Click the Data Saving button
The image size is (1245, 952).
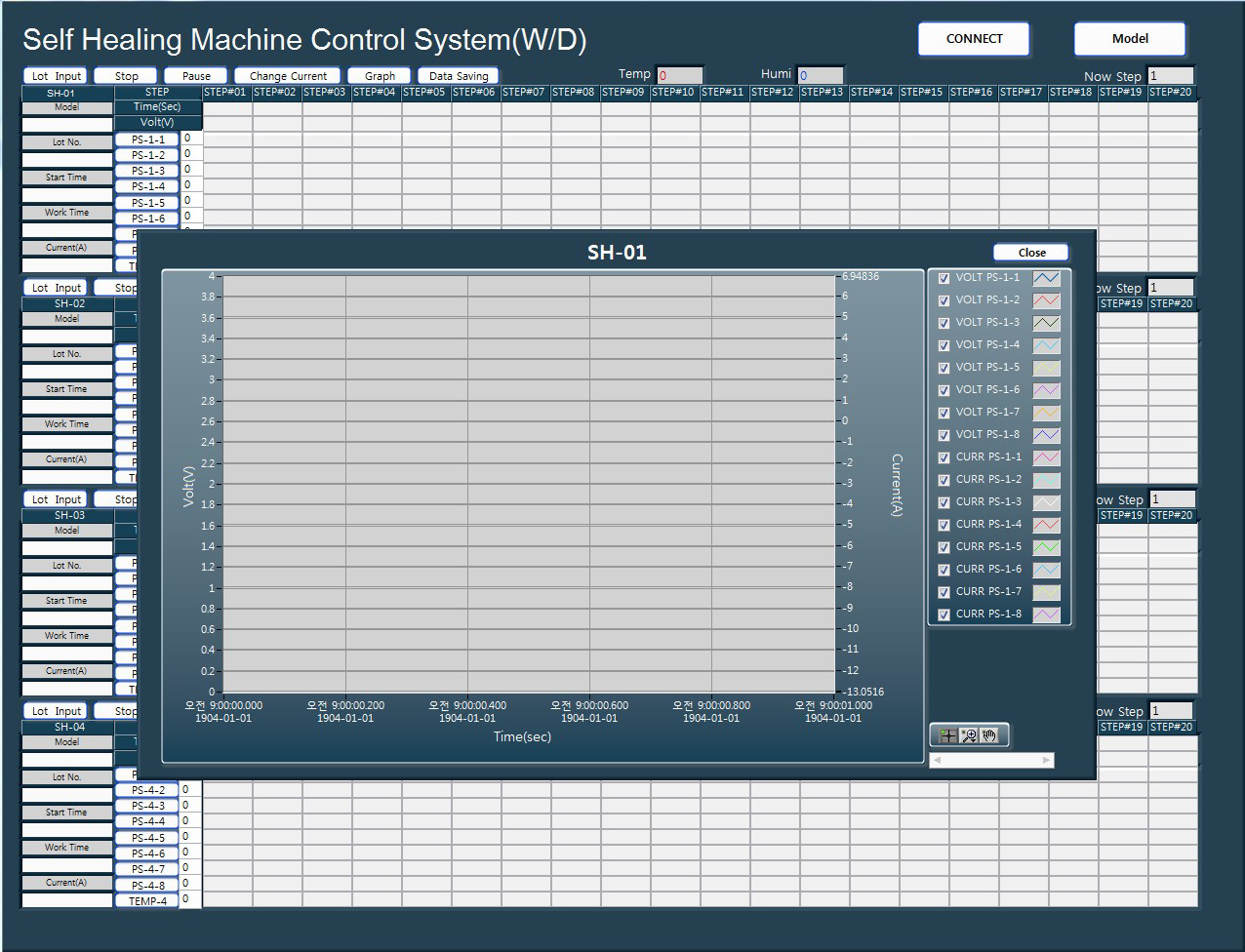click(x=459, y=76)
